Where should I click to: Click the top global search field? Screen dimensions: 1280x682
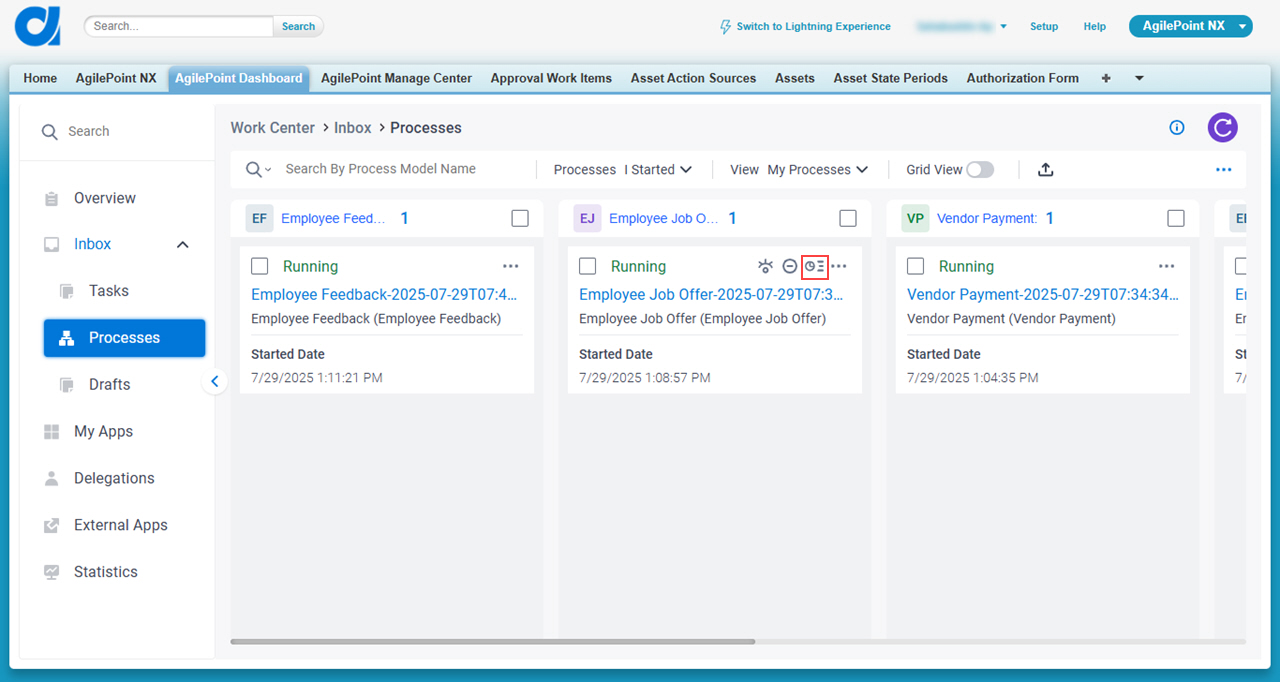[x=179, y=26]
